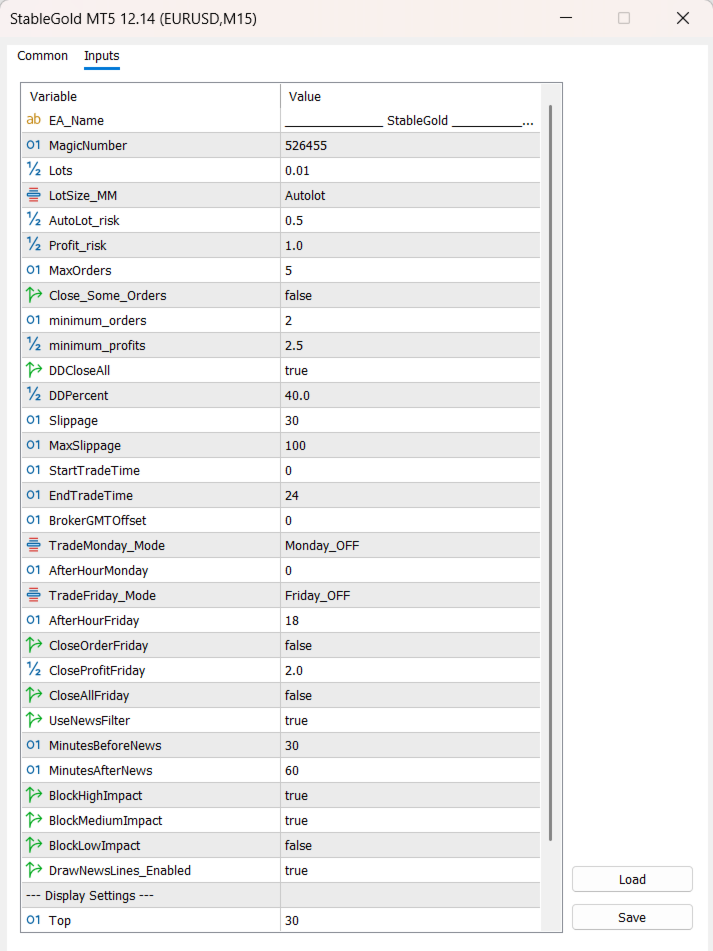713x951 pixels.
Task: Select the Inputs tab
Action: pos(102,56)
